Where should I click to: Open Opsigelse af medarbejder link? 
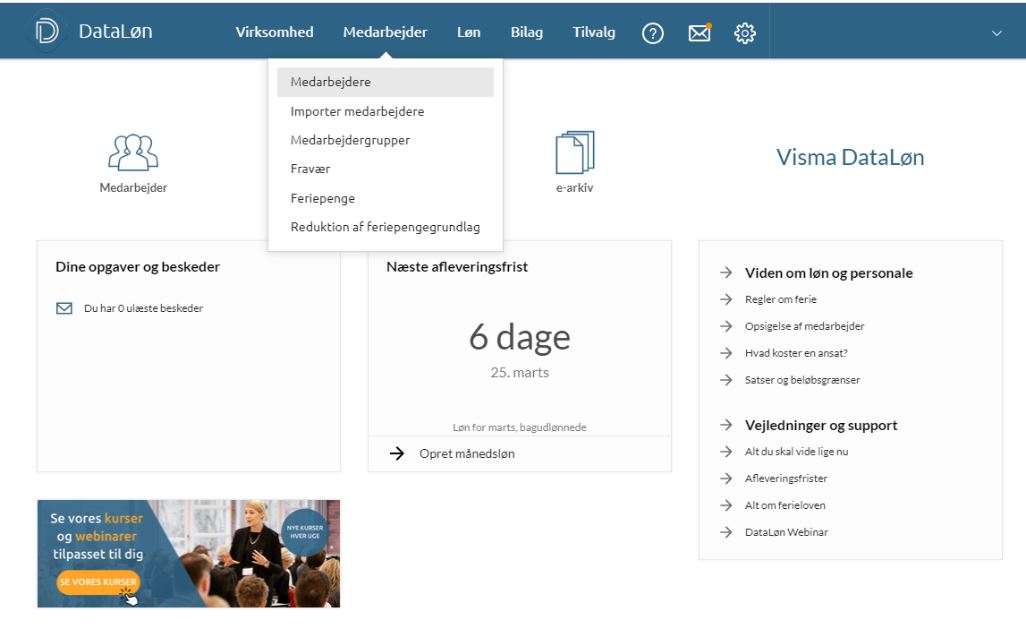[x=804, y=326]
